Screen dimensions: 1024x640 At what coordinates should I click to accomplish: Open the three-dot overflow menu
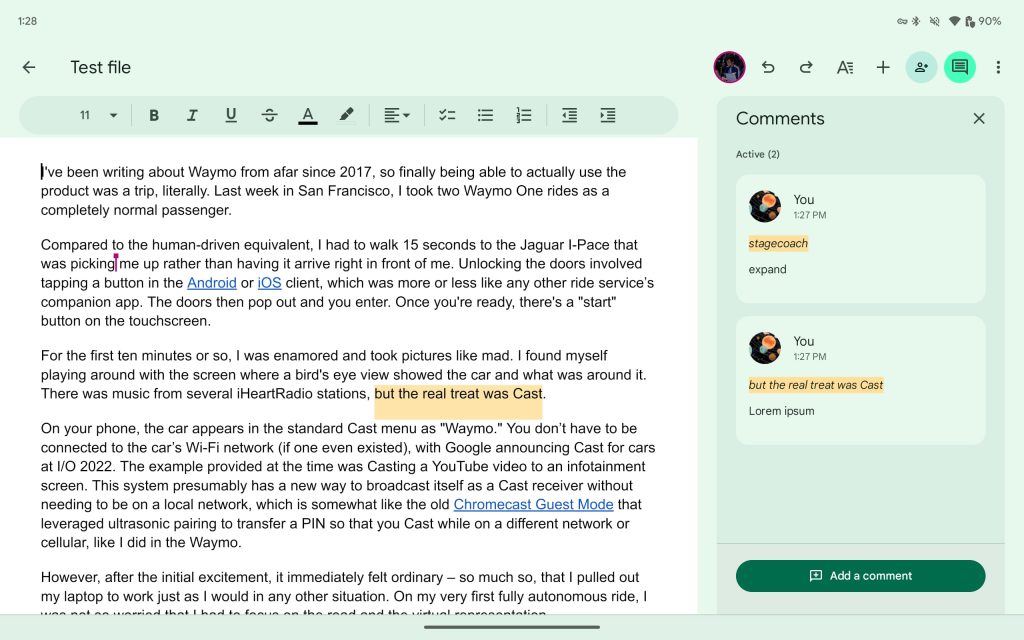[x=998, y=67]
